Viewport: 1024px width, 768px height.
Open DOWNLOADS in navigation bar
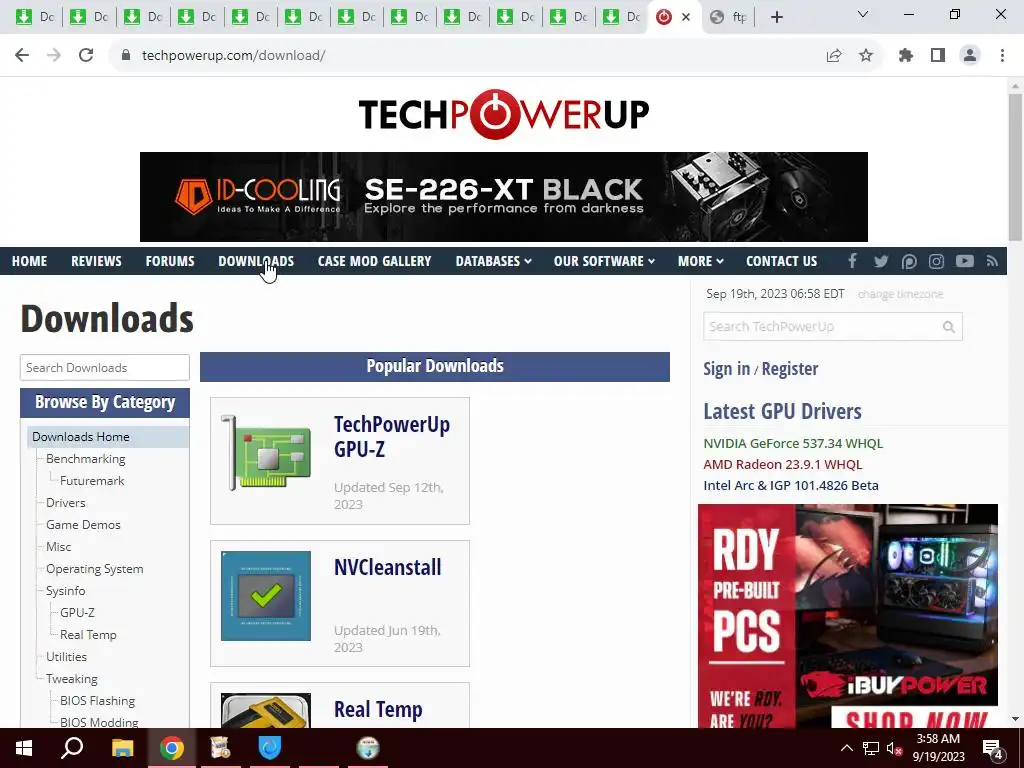click(256, 261)
